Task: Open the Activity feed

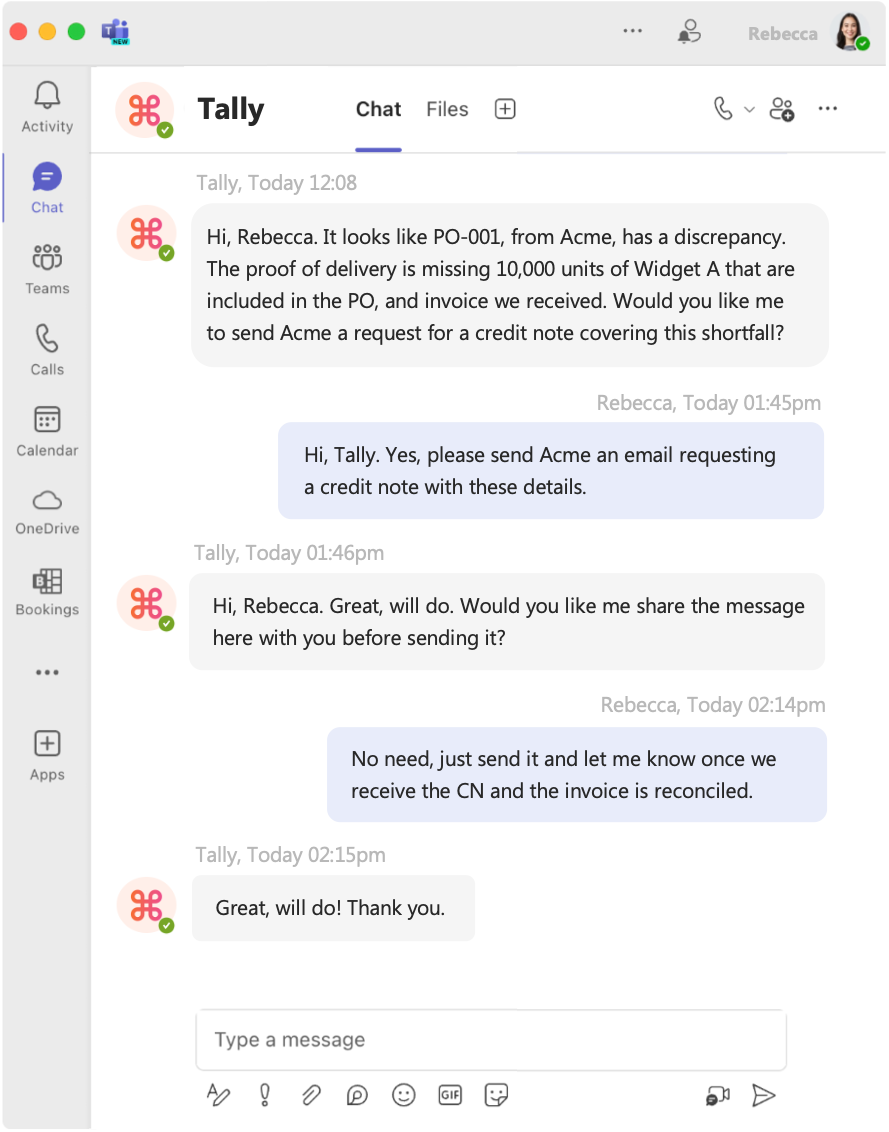Action: tap(47, 106)
